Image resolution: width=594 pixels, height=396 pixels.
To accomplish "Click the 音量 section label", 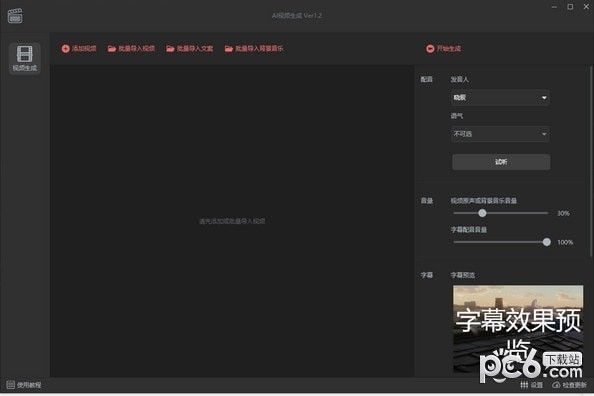I will pos(427,200).
